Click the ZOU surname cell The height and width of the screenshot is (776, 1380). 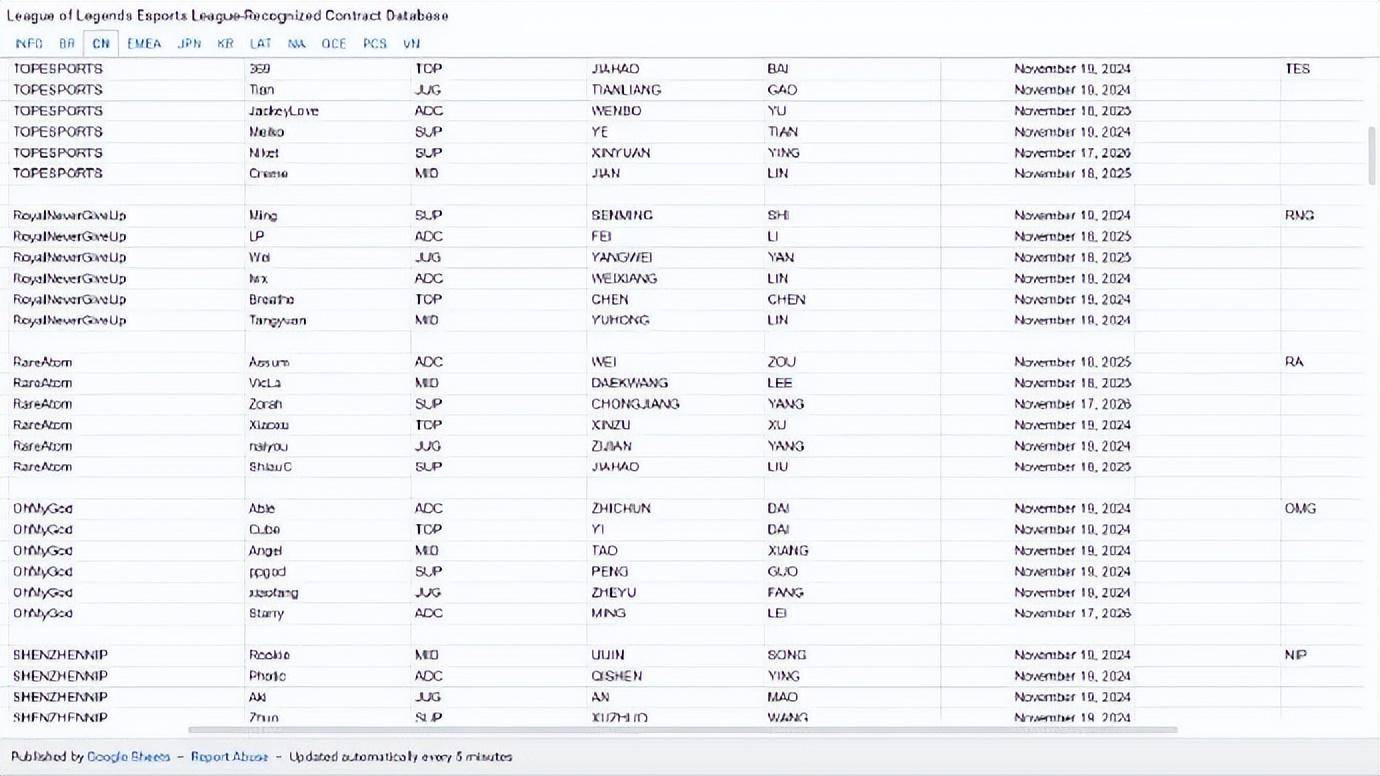coord(782,362)
